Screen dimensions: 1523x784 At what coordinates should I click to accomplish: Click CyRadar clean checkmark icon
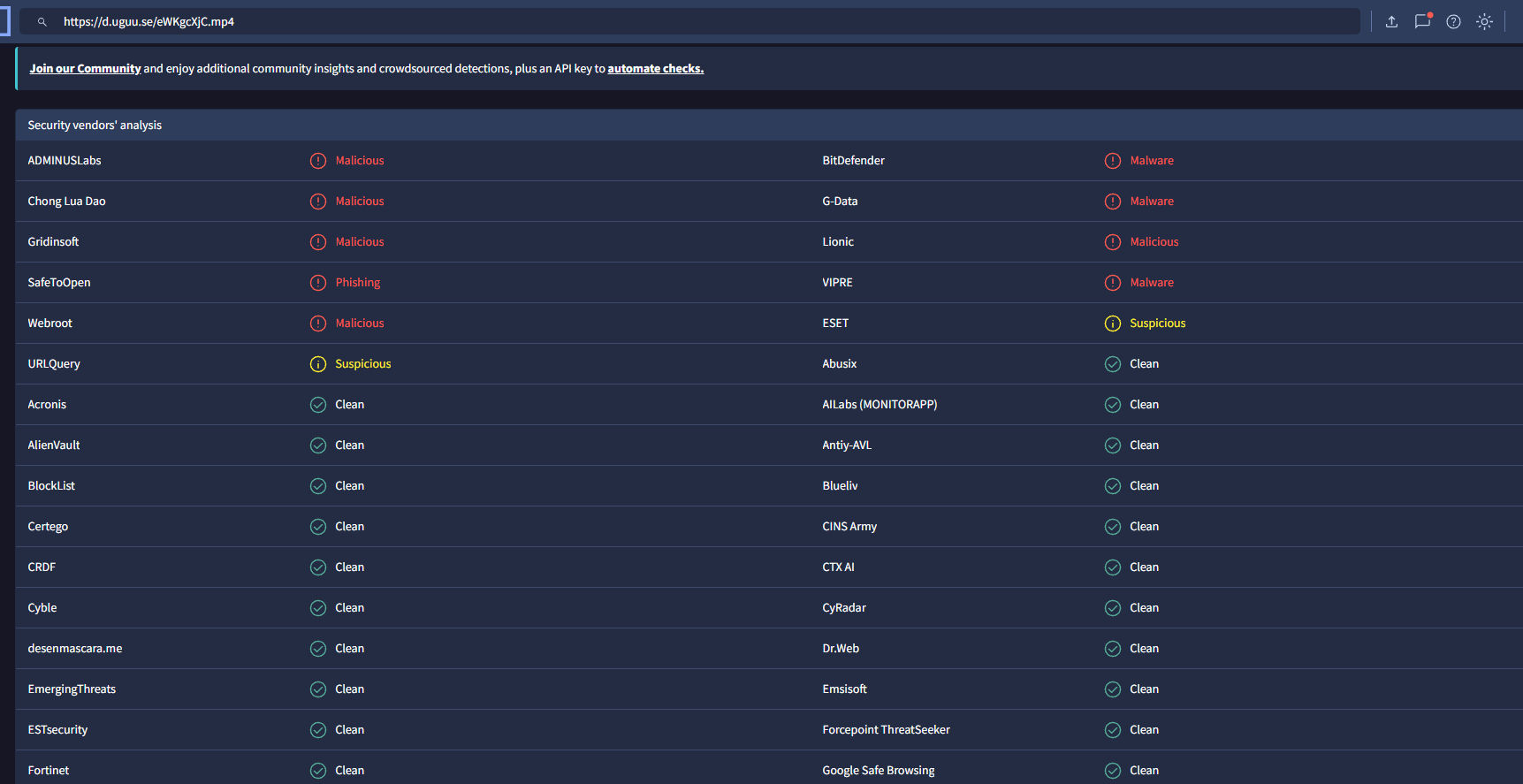point(1113,608)
